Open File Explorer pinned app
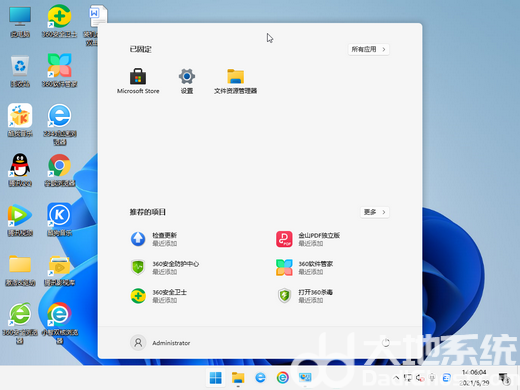 [x=235, y=81]
